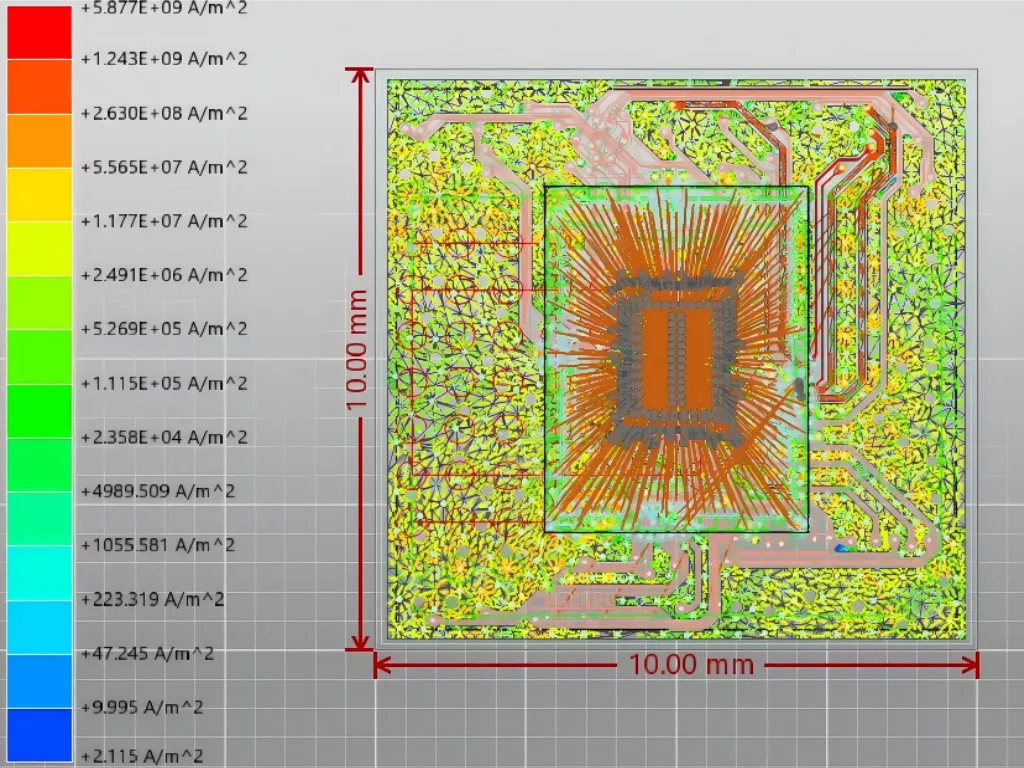Click the +223.319 A/m^2 legend value
This screenshot has height=768, width=1024.
pyautogui.click(x=152, y=599)
